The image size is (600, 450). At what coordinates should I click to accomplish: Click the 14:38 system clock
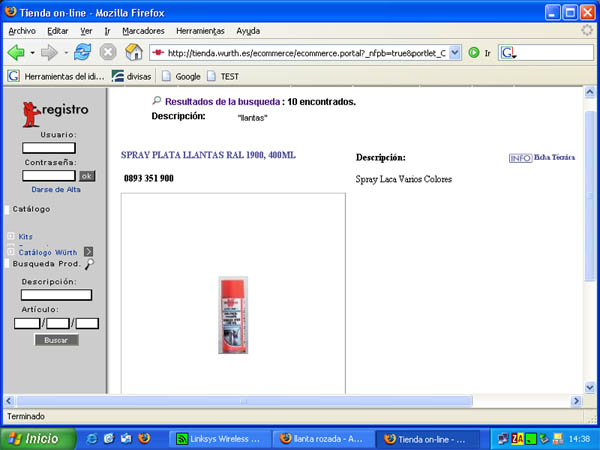(579, 439)
